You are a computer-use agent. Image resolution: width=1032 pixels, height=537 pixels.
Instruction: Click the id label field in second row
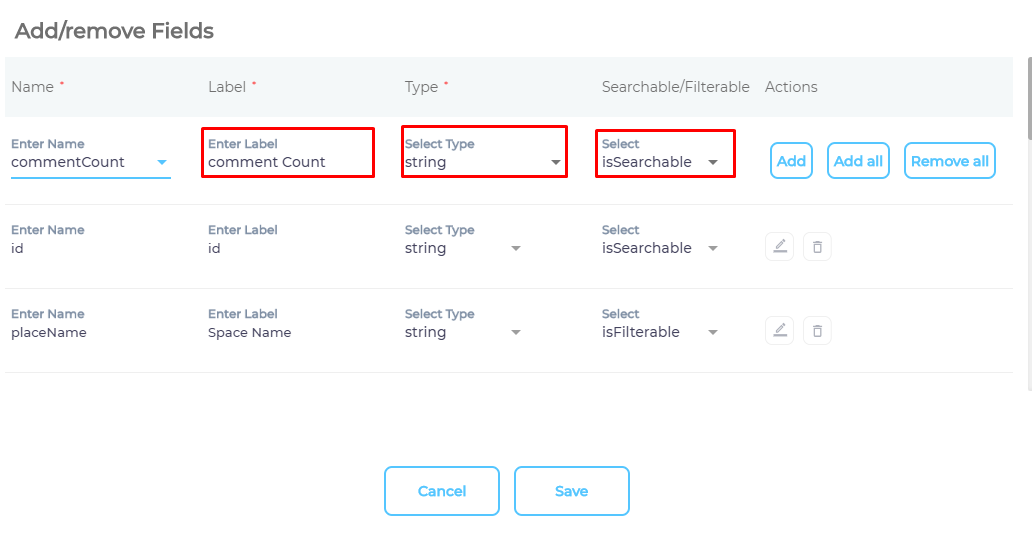tap(250, 248)
